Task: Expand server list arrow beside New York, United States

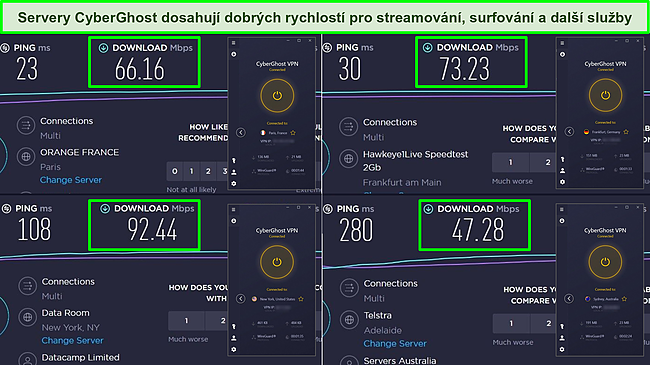Action: tap(241, 299)
